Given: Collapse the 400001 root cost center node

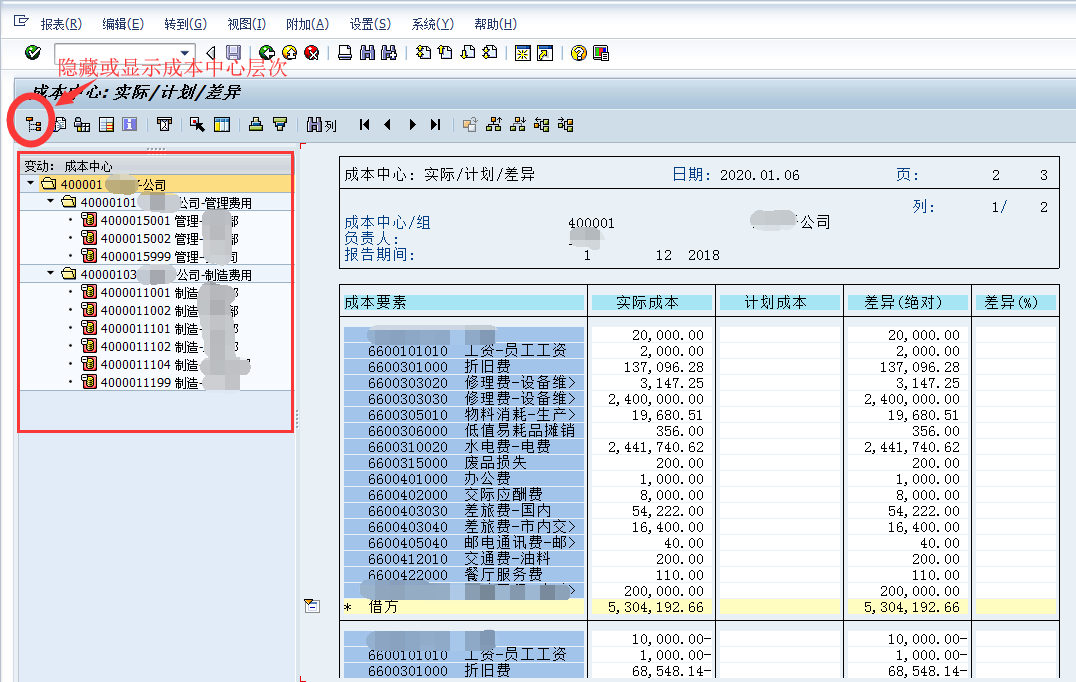Looking at the screenshot, I should (31, 183).
